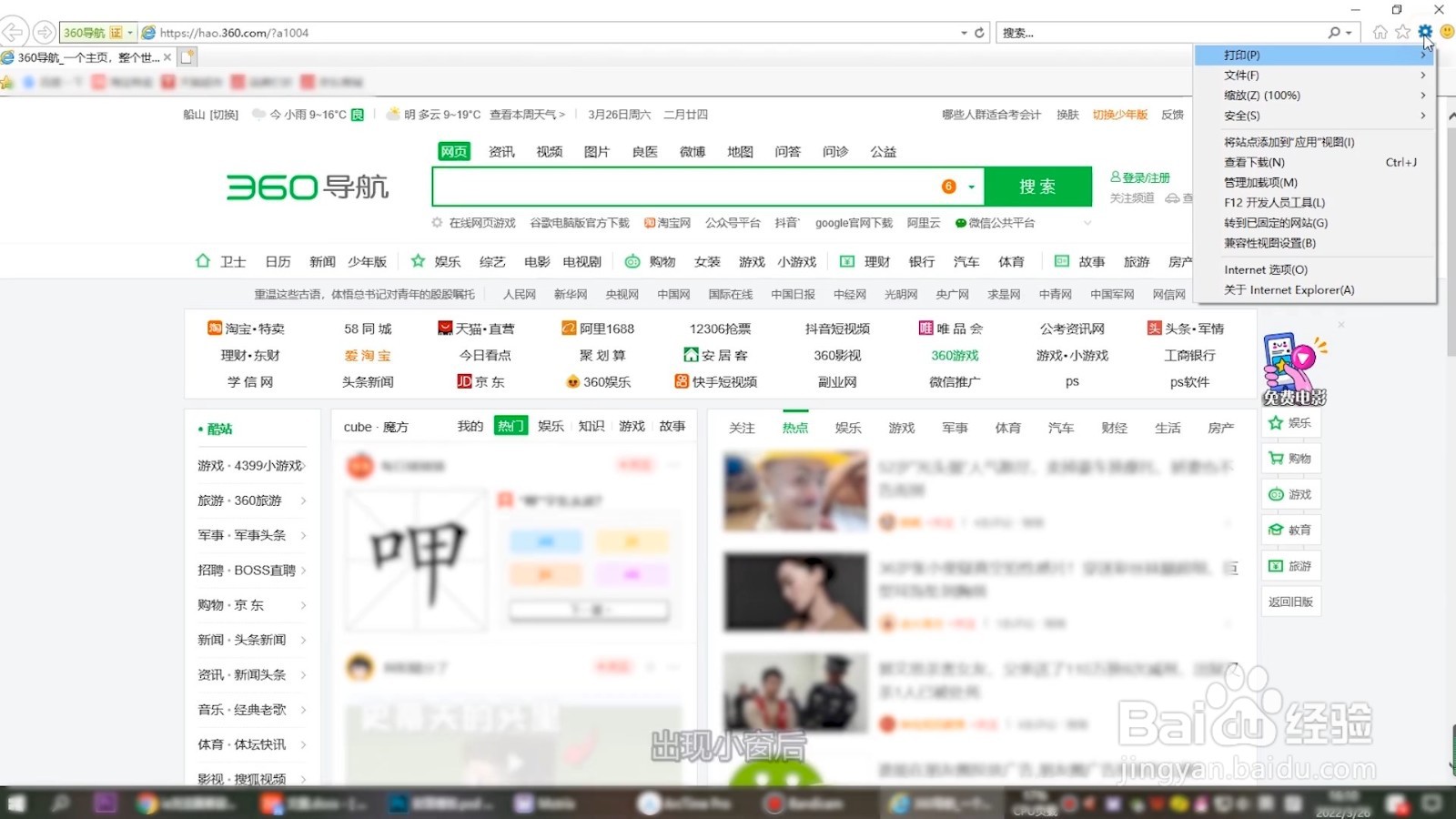The height and width of the screenshot is (819, 1456).
Task: Expand the search box hot-words dropdown arrow
Action: tap(972, 187)
